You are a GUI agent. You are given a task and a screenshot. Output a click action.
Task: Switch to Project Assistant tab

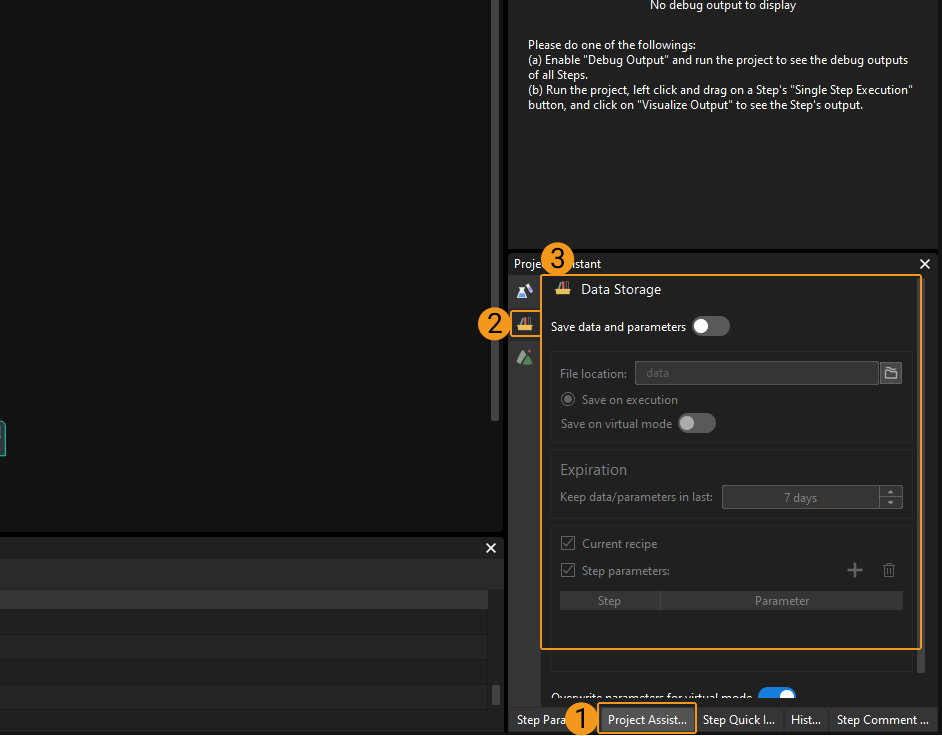(647, 720)
